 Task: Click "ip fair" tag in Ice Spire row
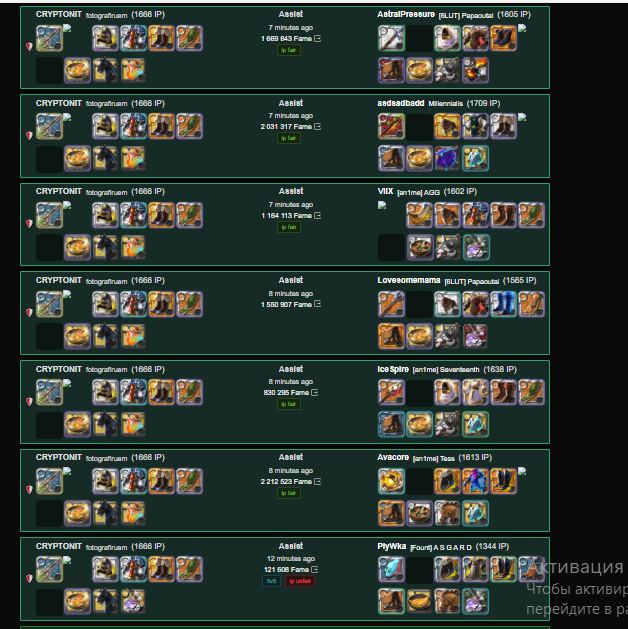coord(289,404)
